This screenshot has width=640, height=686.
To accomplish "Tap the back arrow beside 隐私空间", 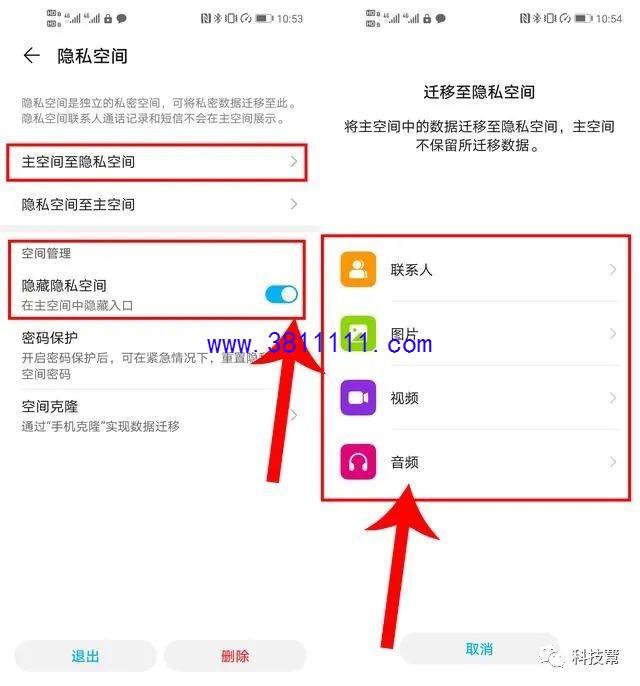I will coord(31,56).
